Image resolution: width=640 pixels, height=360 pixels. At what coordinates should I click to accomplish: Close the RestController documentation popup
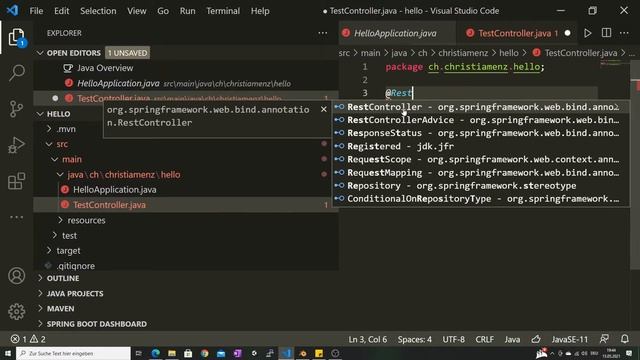(x=324, y=109)
